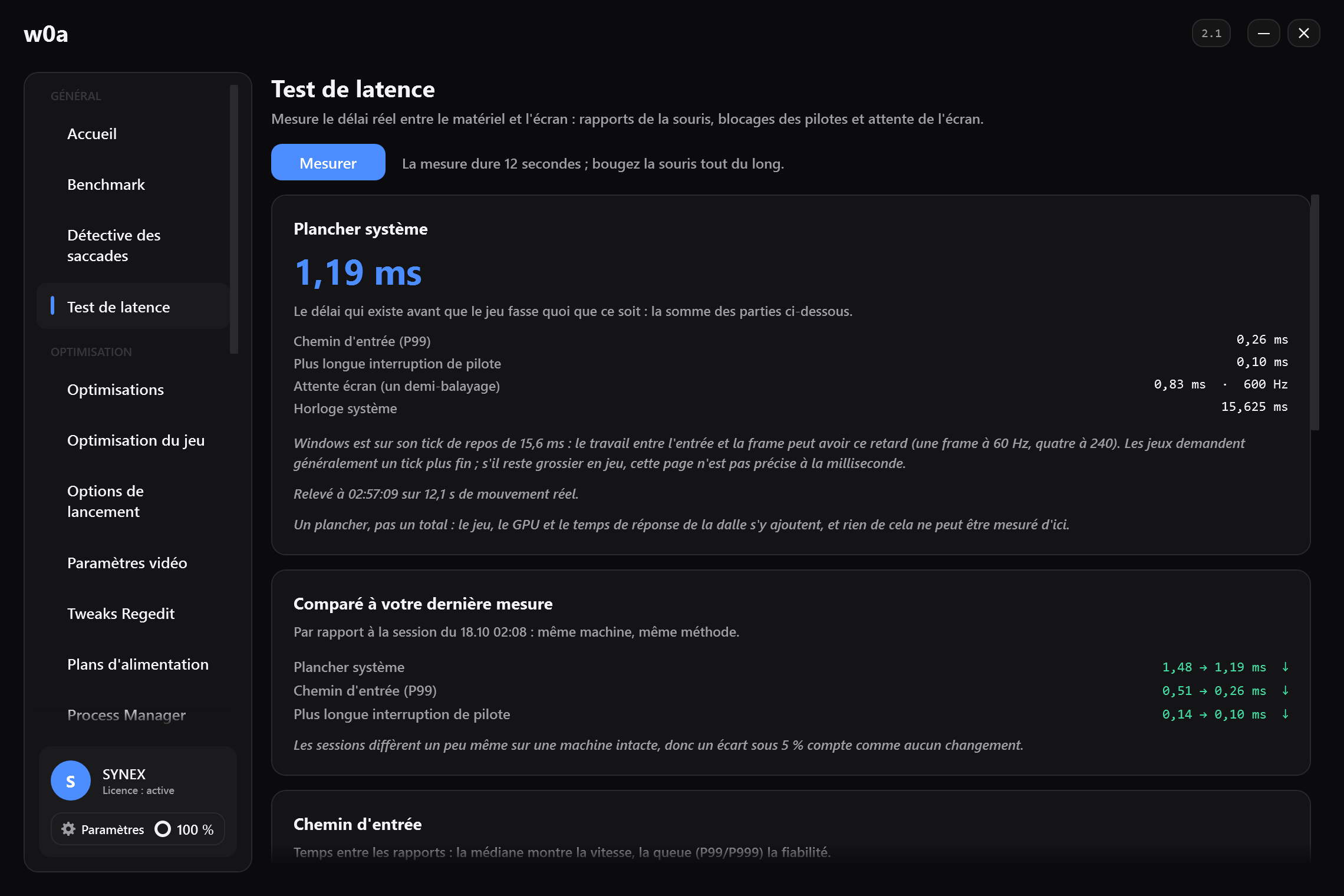Click the Attente écran (un demi-balayage) label
Viewport: 1344px width, 896px height.
click(397, 386)
